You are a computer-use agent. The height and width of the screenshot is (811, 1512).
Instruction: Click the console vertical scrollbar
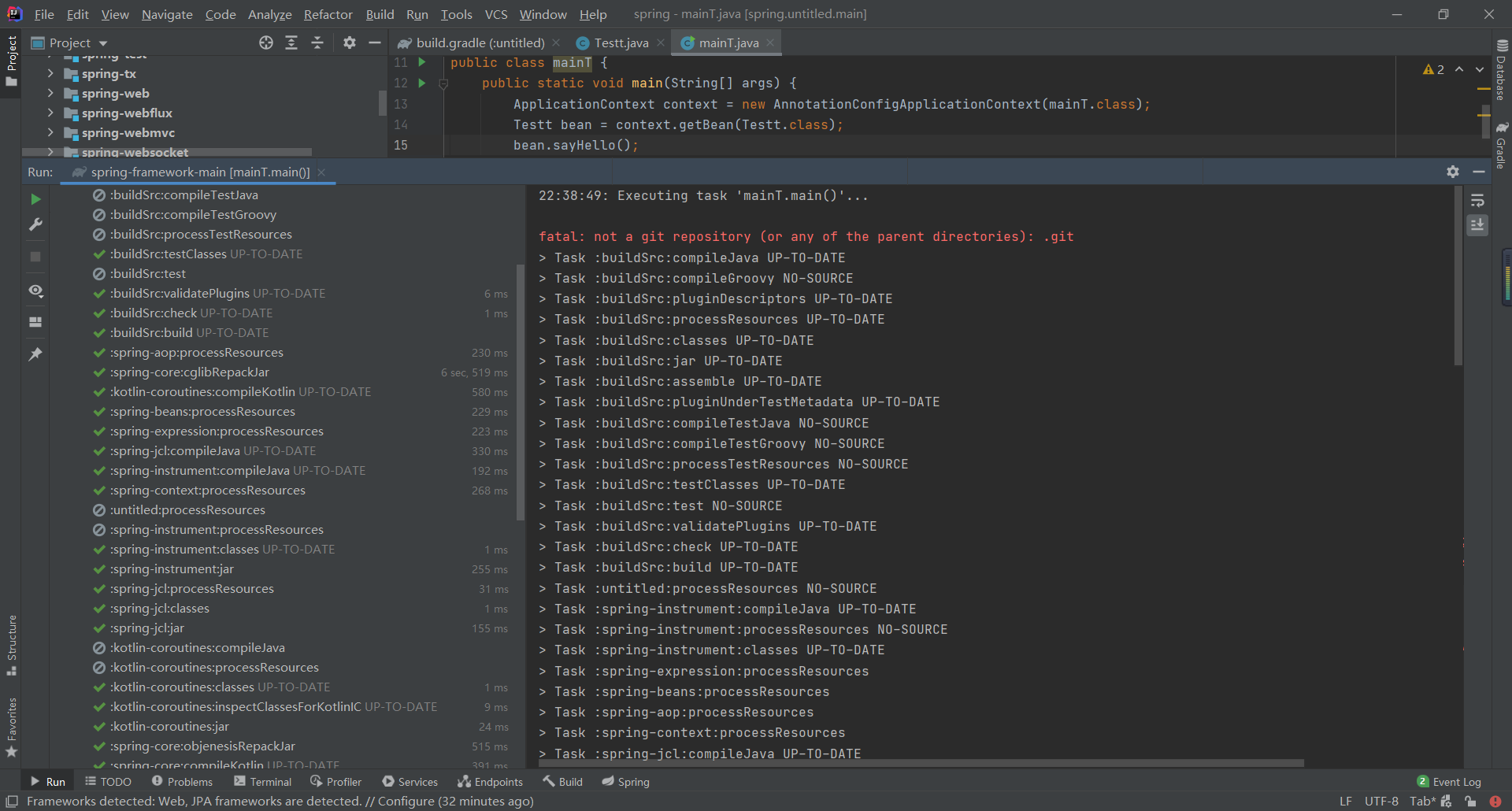coord(1458,277)
